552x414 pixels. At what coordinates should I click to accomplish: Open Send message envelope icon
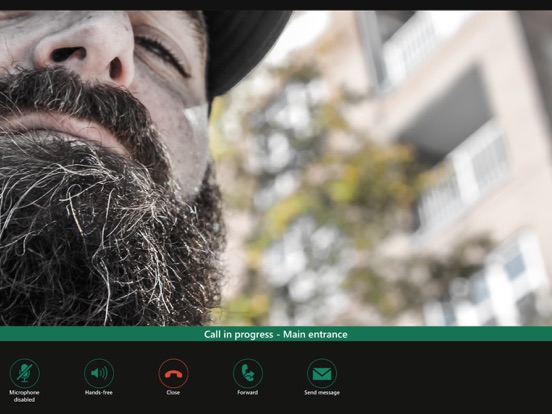(x=322, y=374)
